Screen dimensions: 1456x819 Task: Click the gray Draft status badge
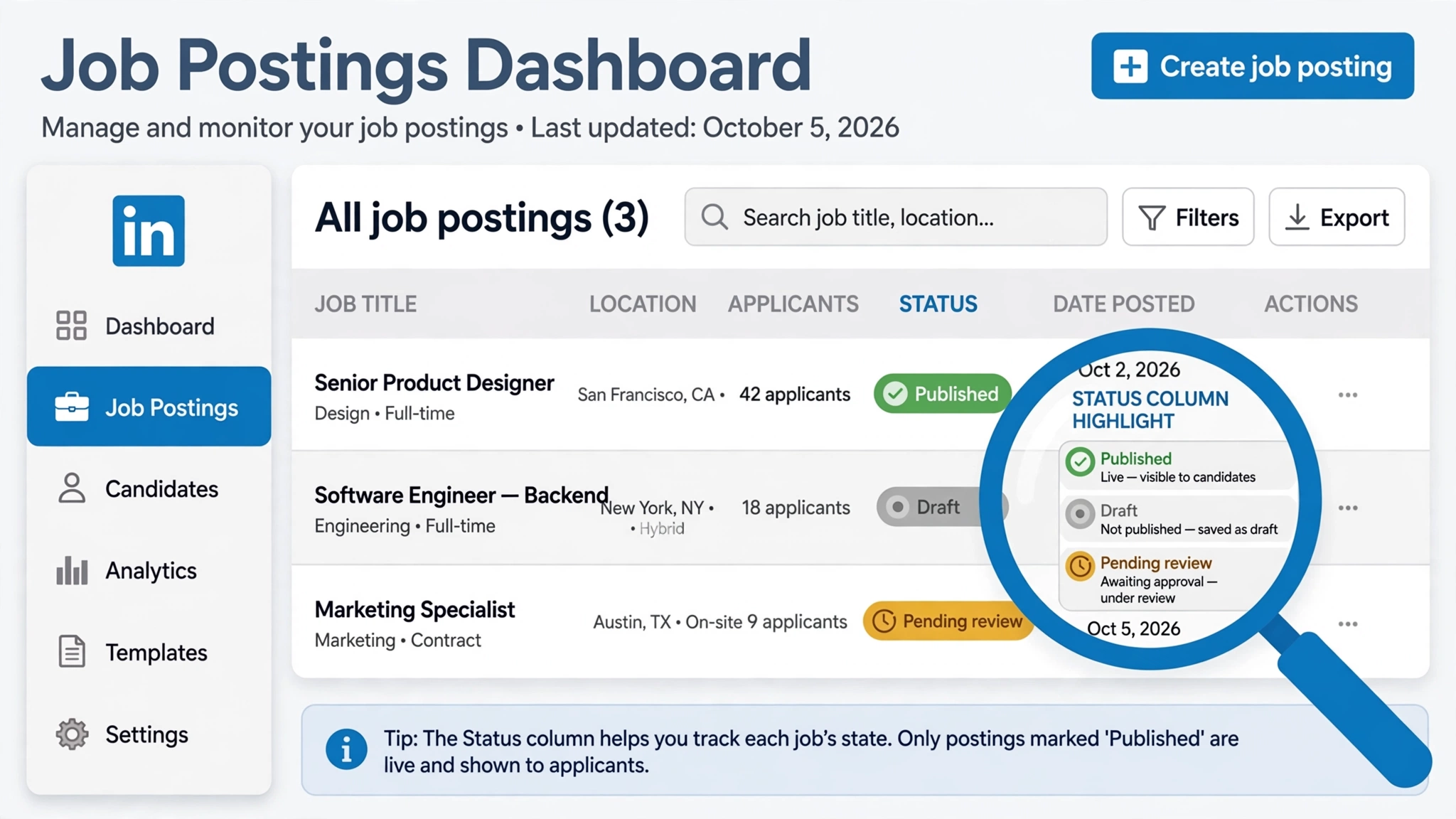(943, 507)
